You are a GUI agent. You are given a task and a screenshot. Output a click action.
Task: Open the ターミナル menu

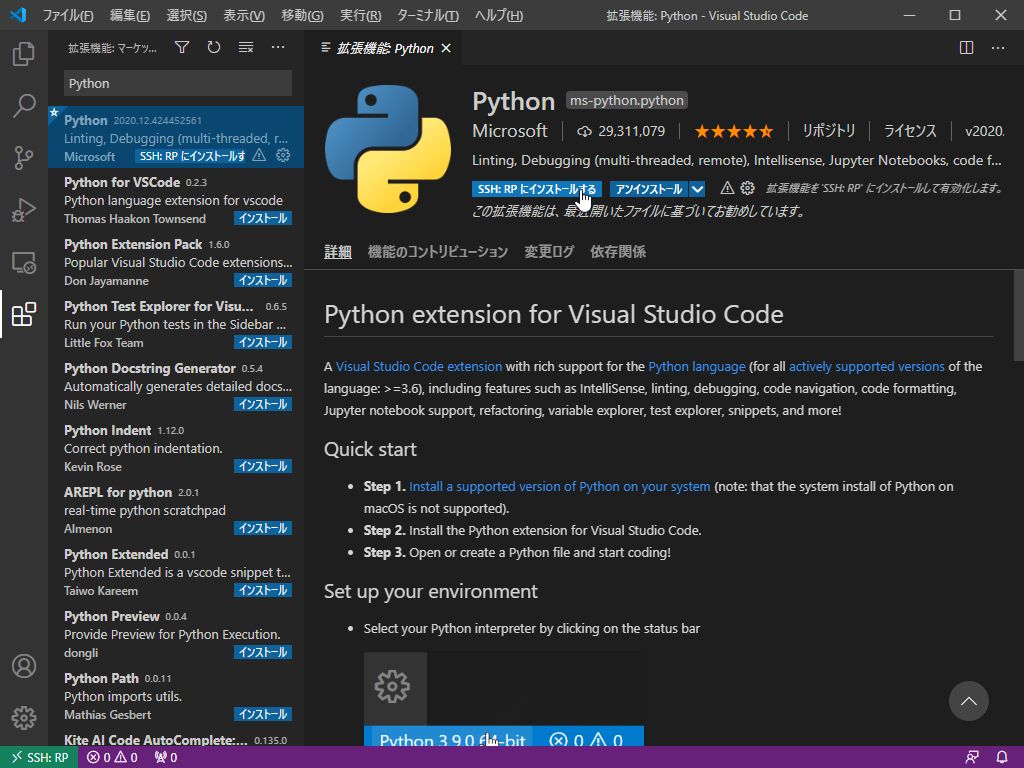[x=427, y=15]
